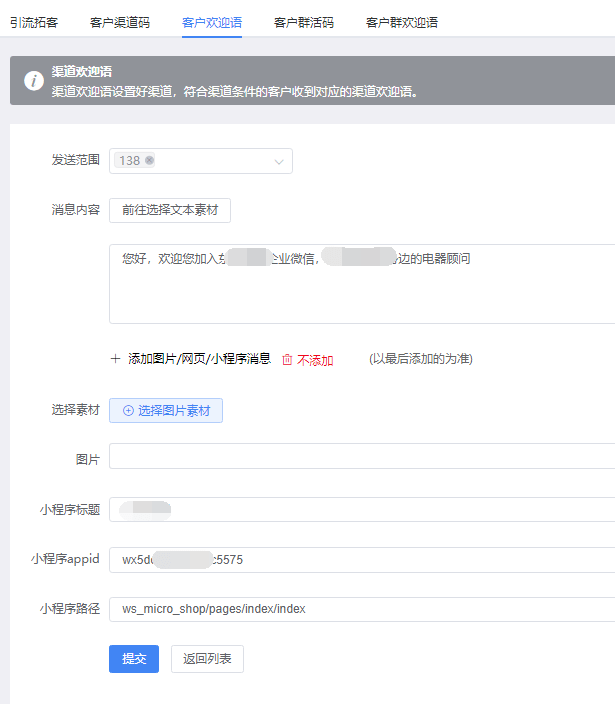Click the 渠道欢迎语 banner heading
The height and width of the screenshot is (704, 615).
pyautogui.click(x=82, y=71)
